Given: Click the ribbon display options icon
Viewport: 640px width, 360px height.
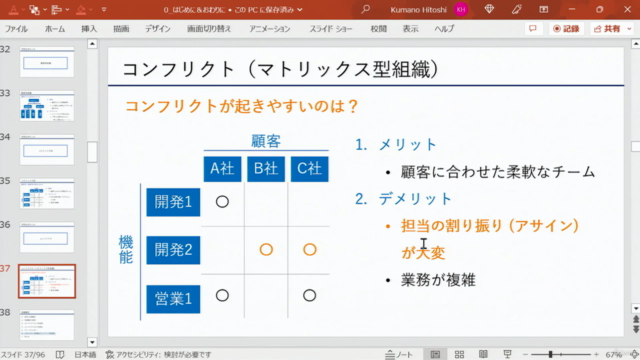Looking at the screenshot, I should [543, 9].
